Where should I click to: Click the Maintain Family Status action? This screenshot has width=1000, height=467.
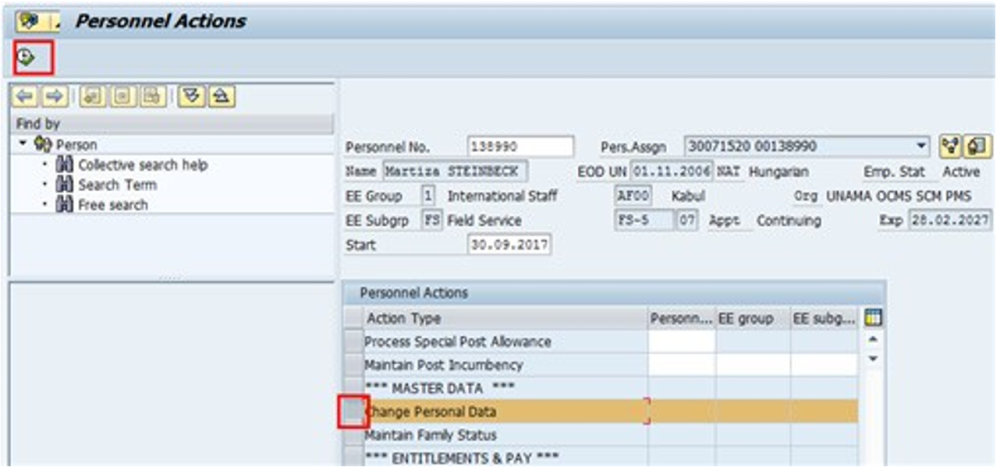[430, 435]
